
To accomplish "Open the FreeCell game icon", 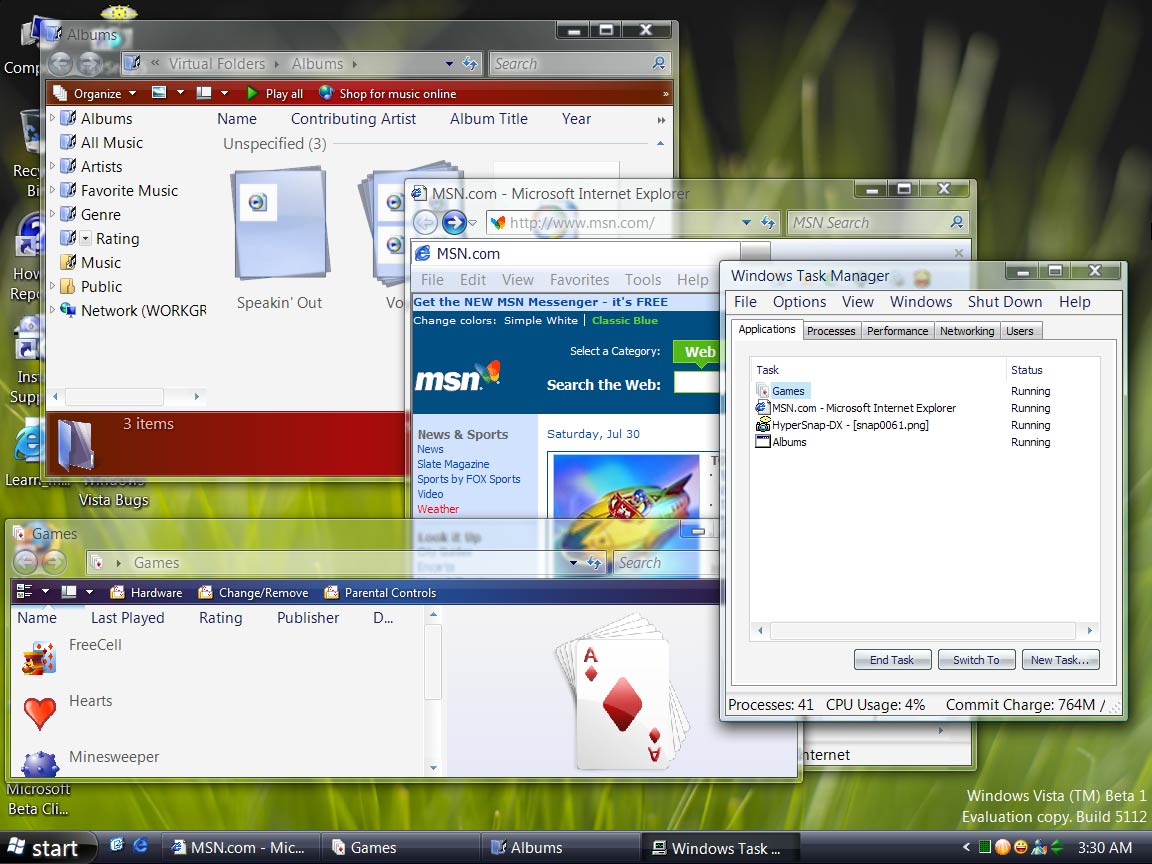I will 39,658.
